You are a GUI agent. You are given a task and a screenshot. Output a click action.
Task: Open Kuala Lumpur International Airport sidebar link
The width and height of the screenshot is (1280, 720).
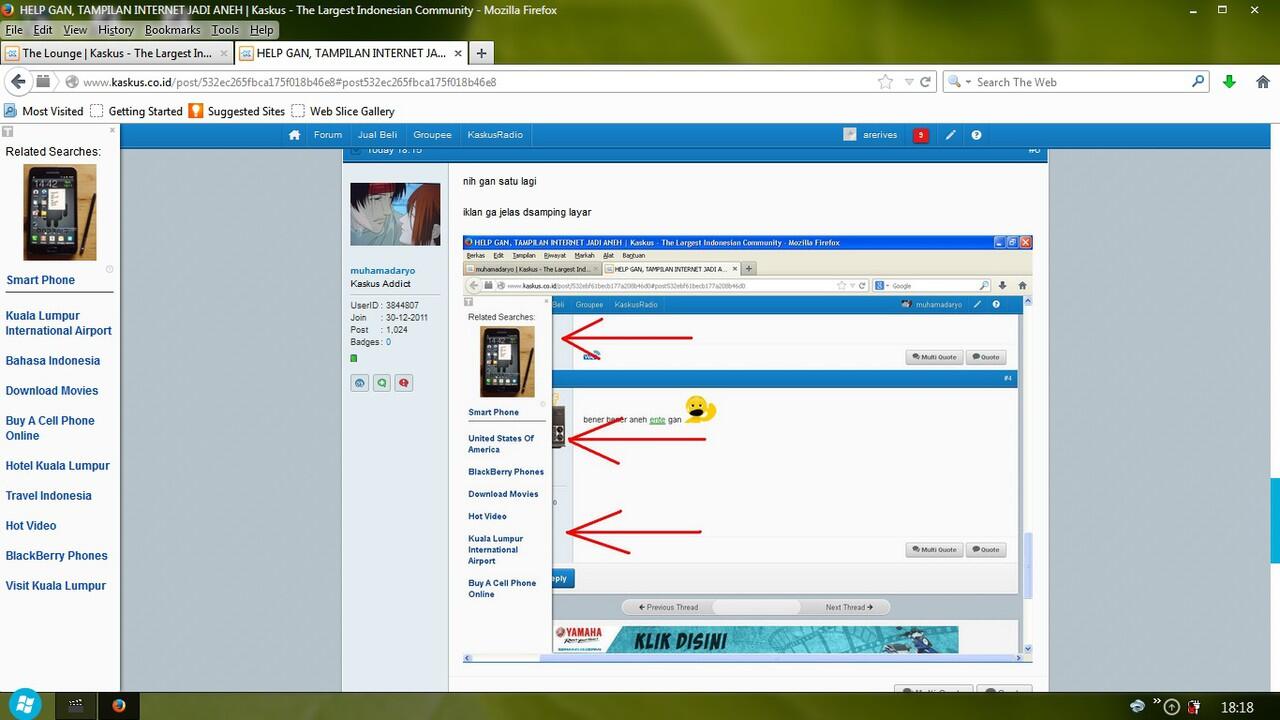click(x=59, y=323)
